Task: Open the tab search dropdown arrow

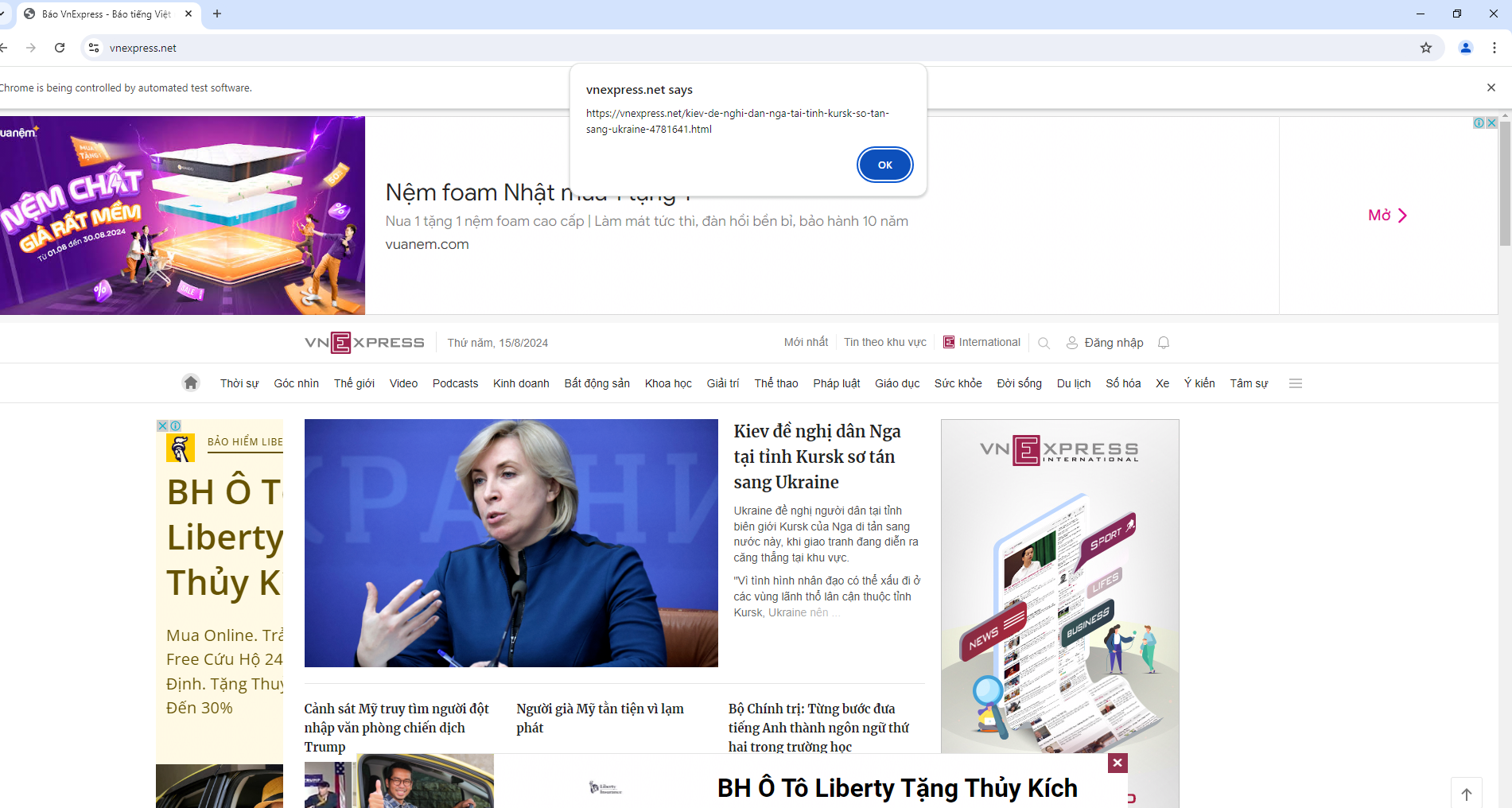Action: click(x=2, y=14)
